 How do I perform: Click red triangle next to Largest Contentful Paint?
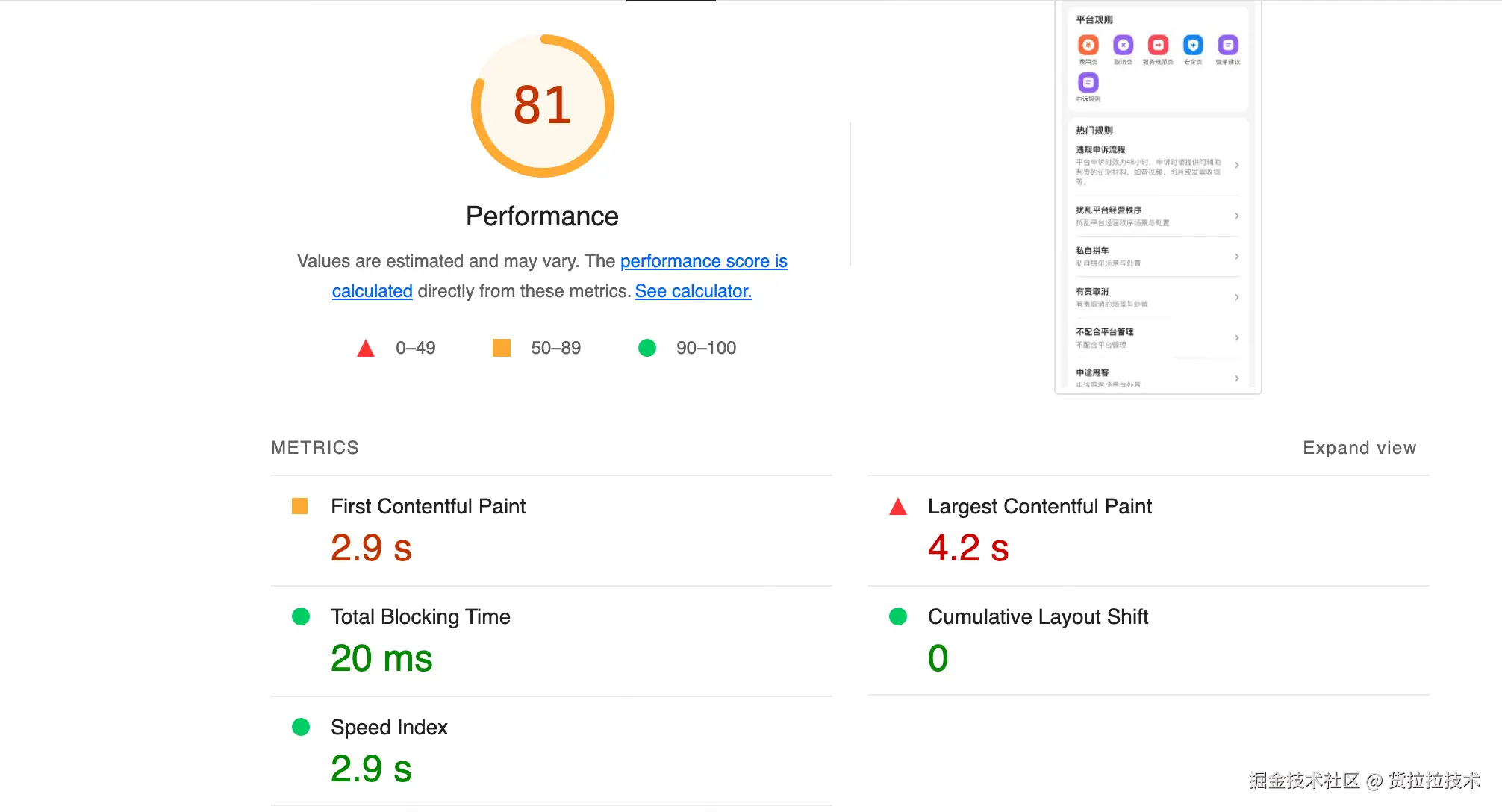(x=898, y=507)
